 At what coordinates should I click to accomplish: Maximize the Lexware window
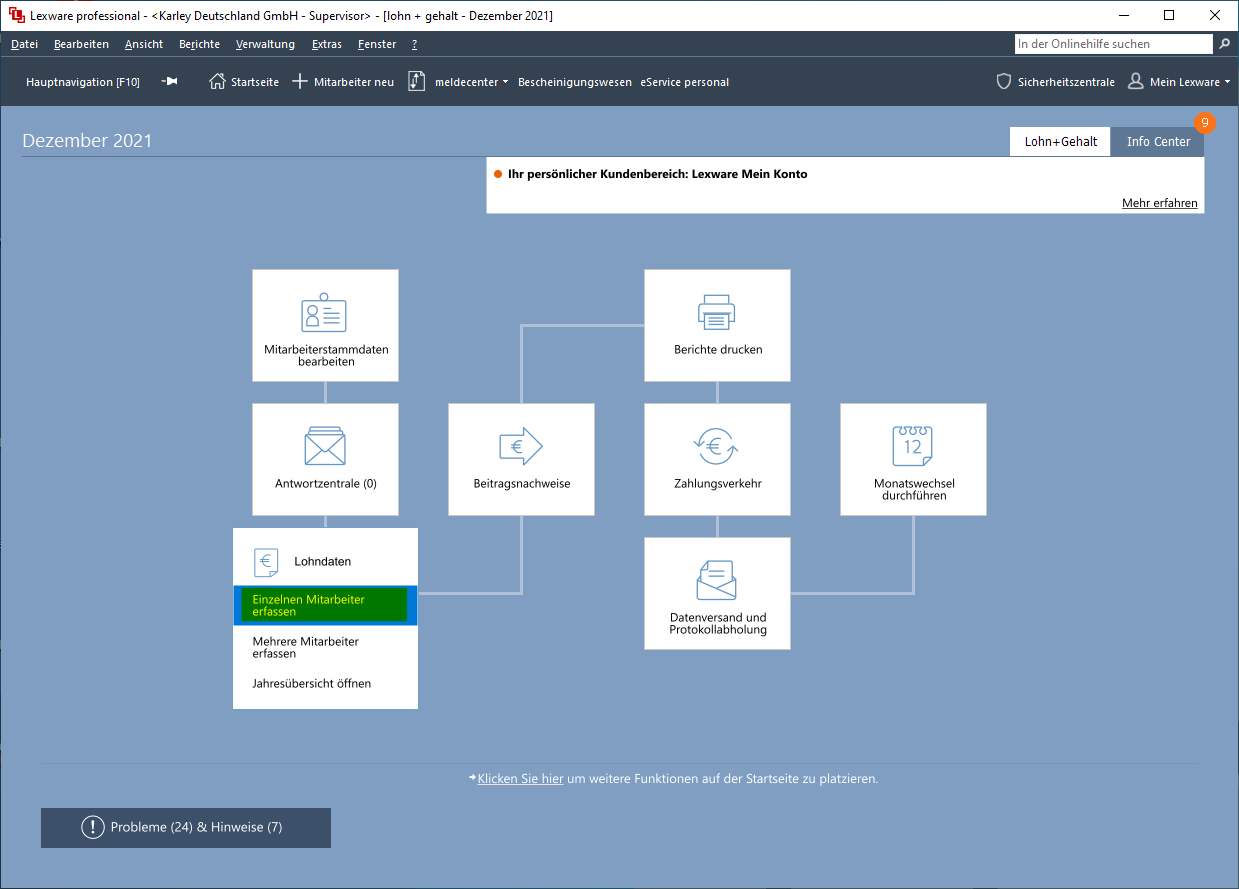pyautogui.click(x=1169, y=15)
